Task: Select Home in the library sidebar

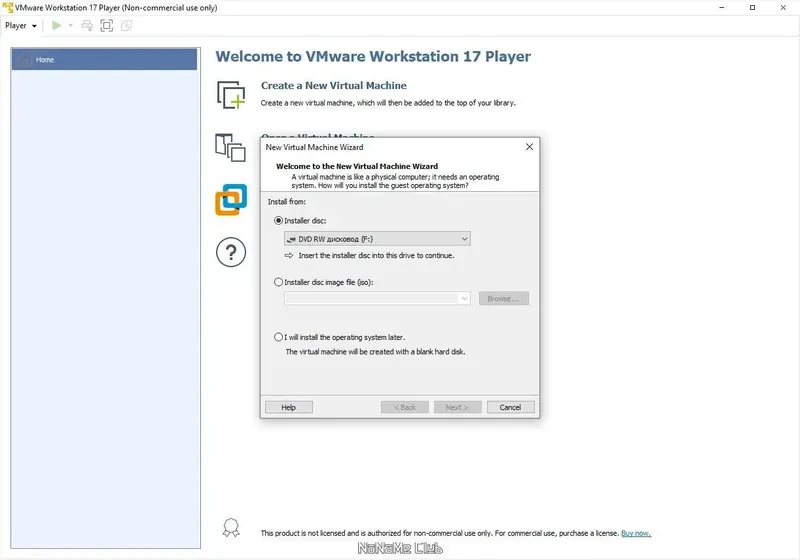Action: point(104,59)
